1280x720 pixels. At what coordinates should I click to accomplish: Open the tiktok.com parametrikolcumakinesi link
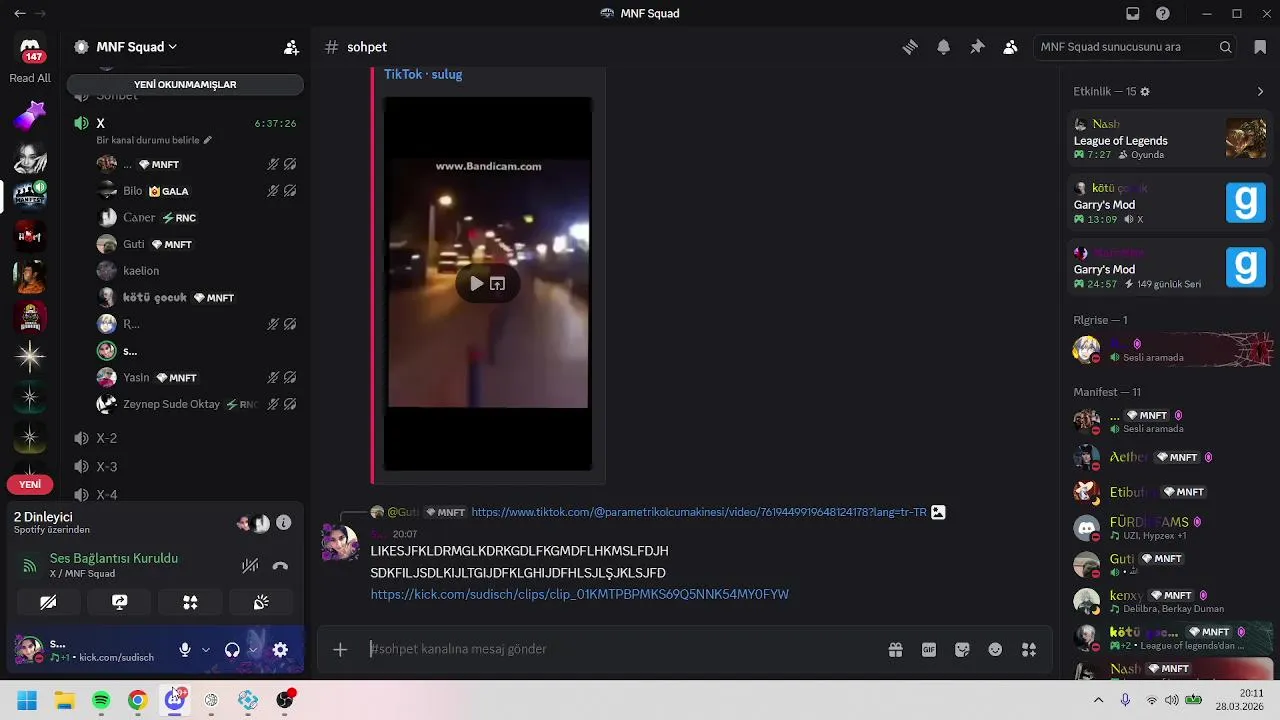[x=699, y=512]
